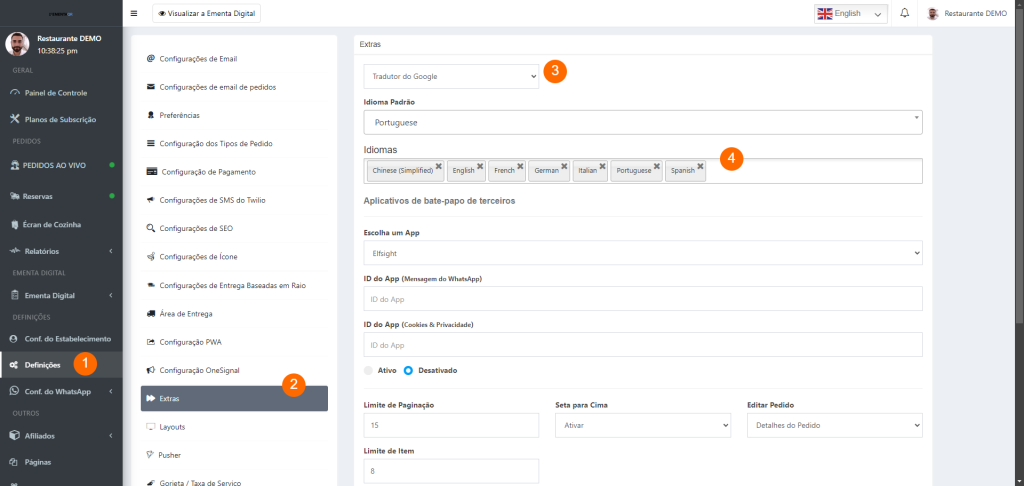The width and height of the screenshot is (1024, 486).
Task: Open the Idioma Padrão Portuguese dropdown
Action: (x=642, y=122)
